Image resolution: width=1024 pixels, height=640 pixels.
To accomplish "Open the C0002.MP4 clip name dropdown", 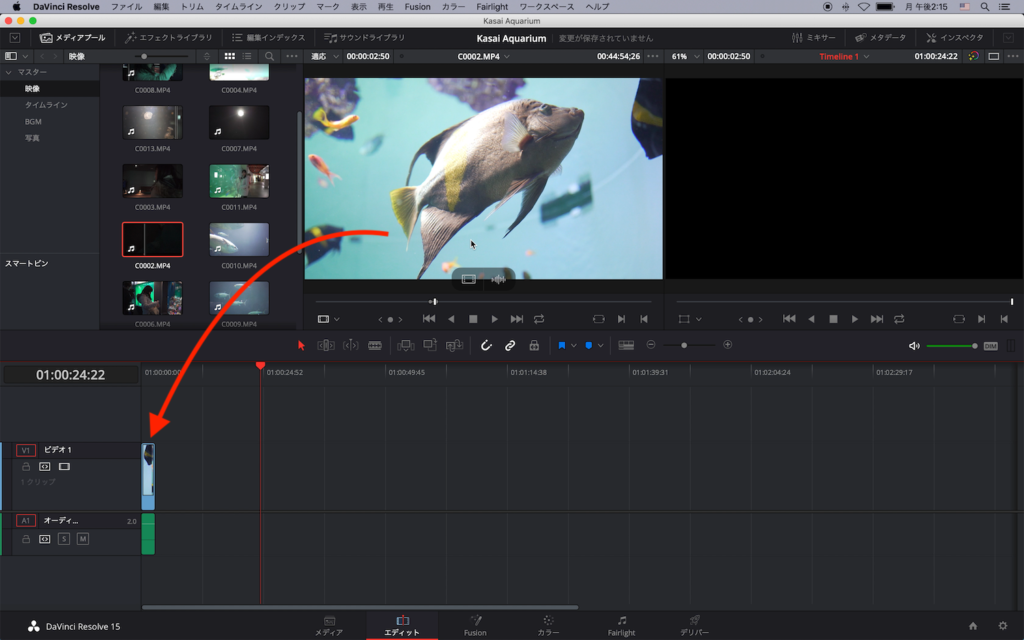I will tap(483, 56).
